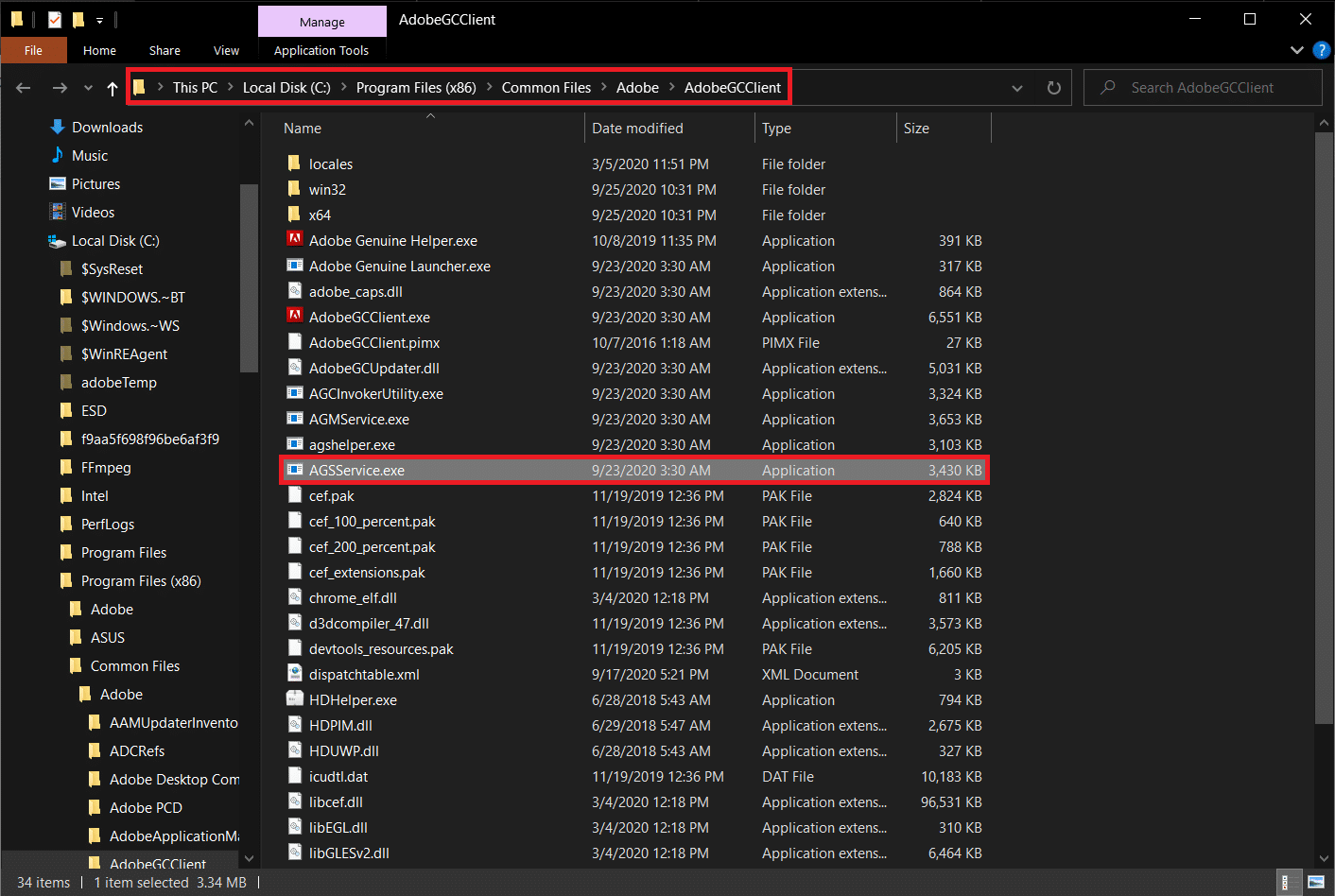This screenshot has width=1335, height=896.
Task: Expand the ribbon with the chevron
Action: pos(1296,50)
